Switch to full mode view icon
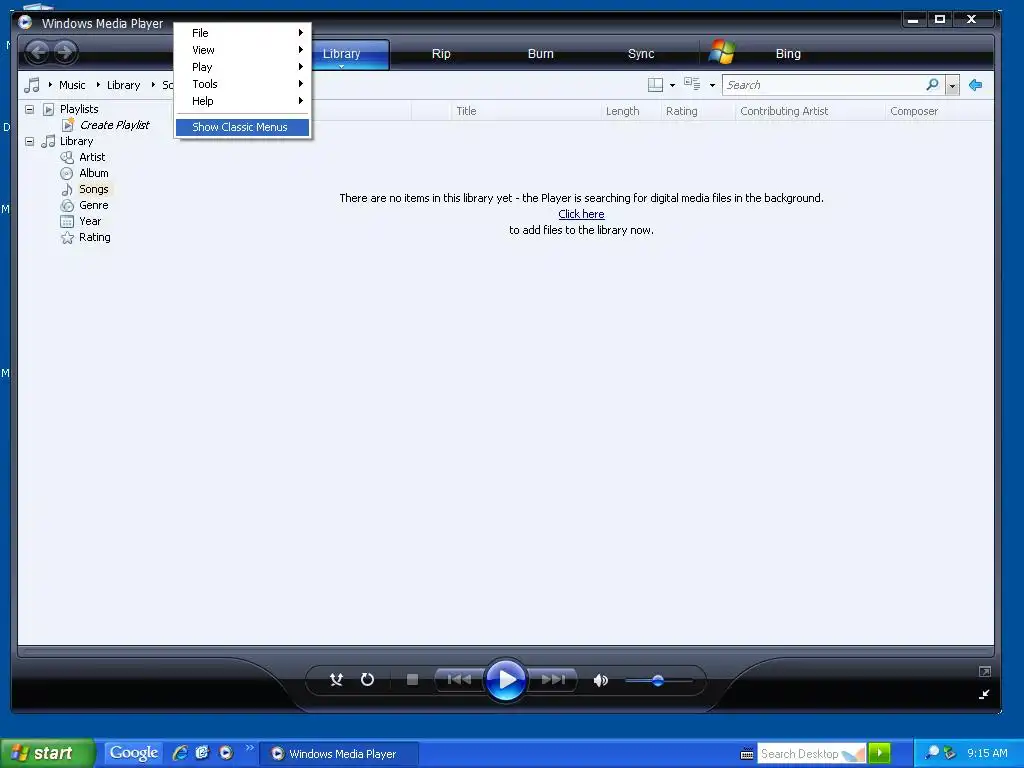This screenshot has width=1024, height=768. coord(985,671)
